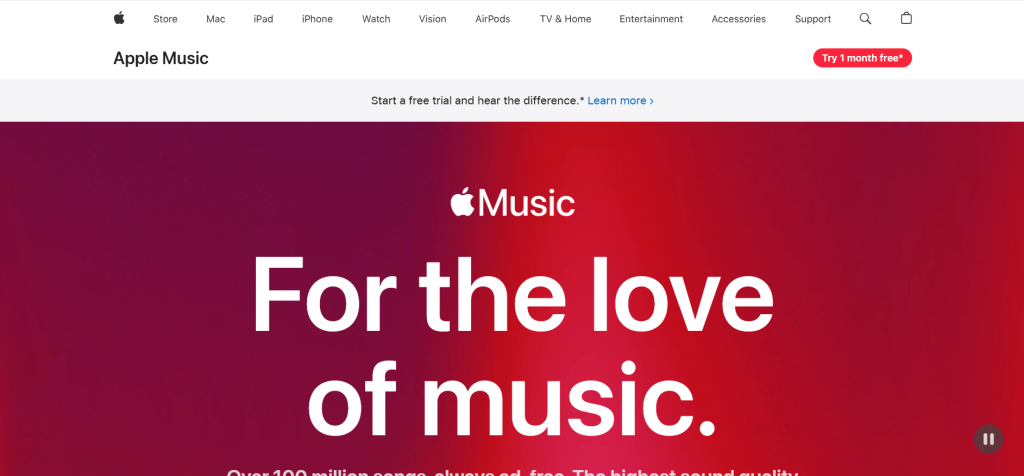This screenshot has height=476, width=1024.
Task: Open TV & Home menu
Action: [x=566, y=19]
